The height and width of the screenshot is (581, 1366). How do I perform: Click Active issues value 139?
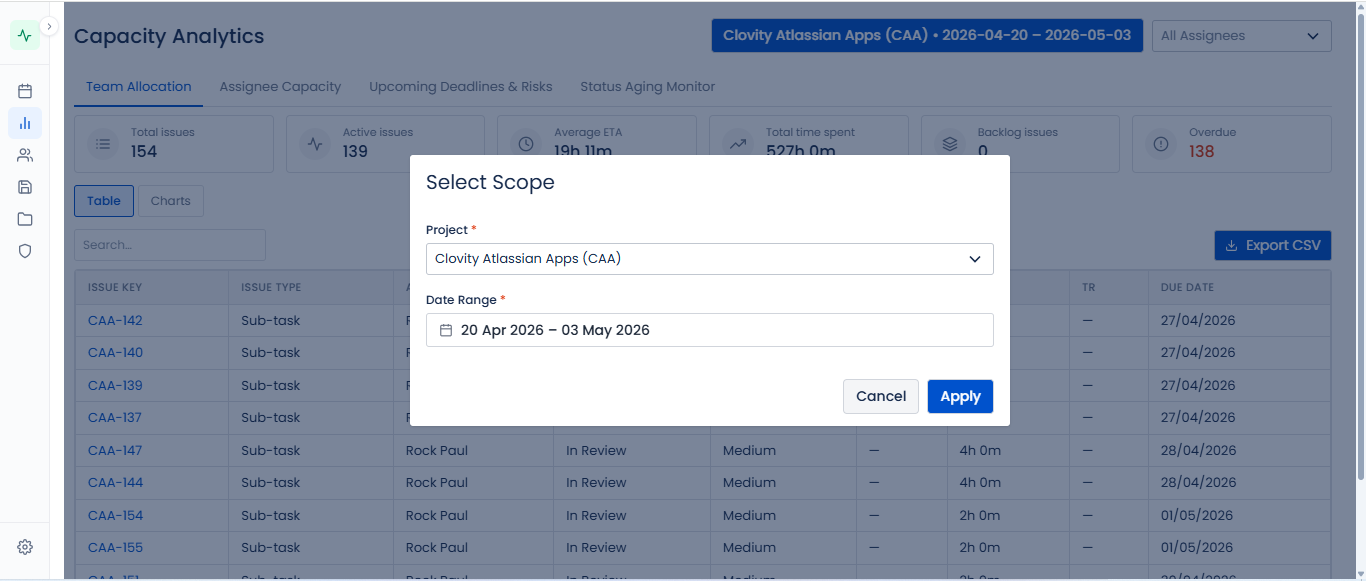[355, 152]
